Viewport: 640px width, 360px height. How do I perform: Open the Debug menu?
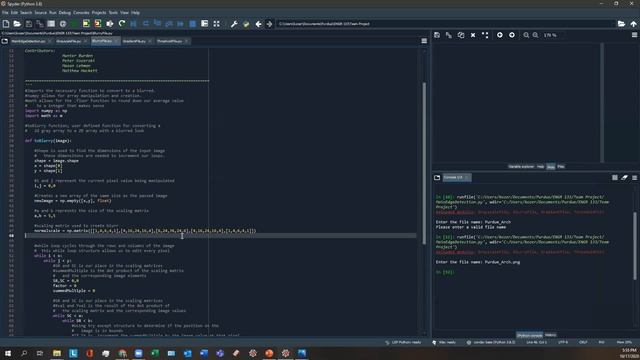[64, 13]
